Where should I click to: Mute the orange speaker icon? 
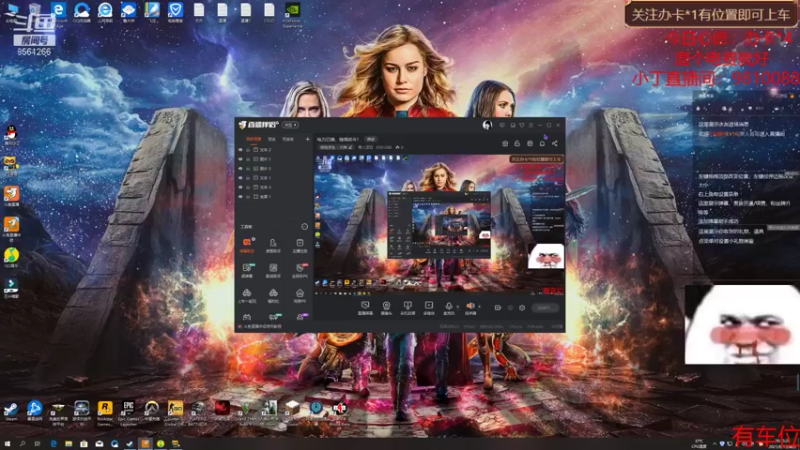pyautogui.click(x=470, y=307)
